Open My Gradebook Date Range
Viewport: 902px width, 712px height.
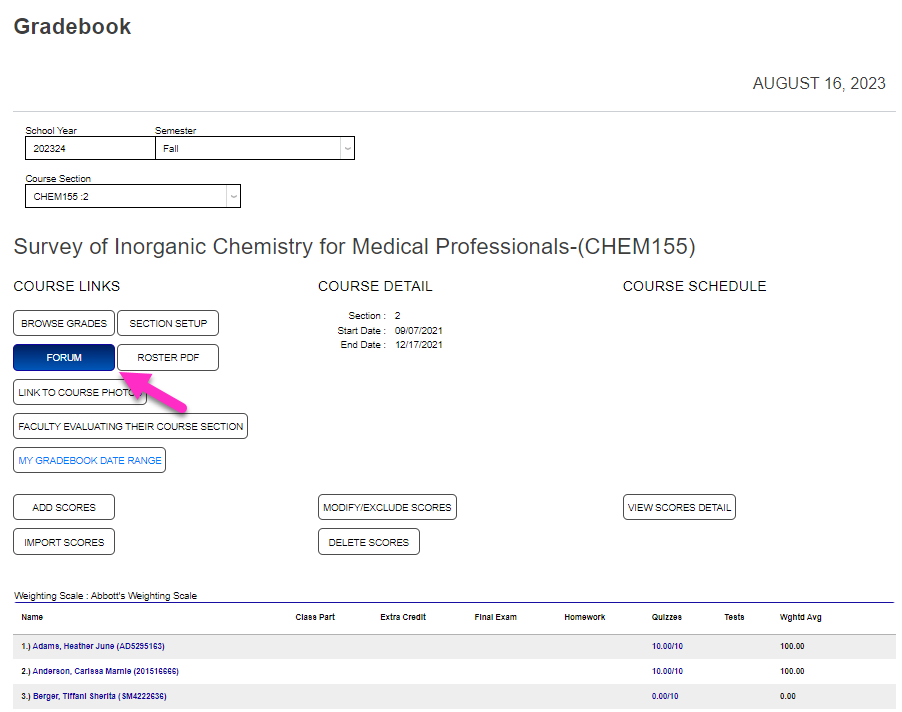click(x=89, y=460)
